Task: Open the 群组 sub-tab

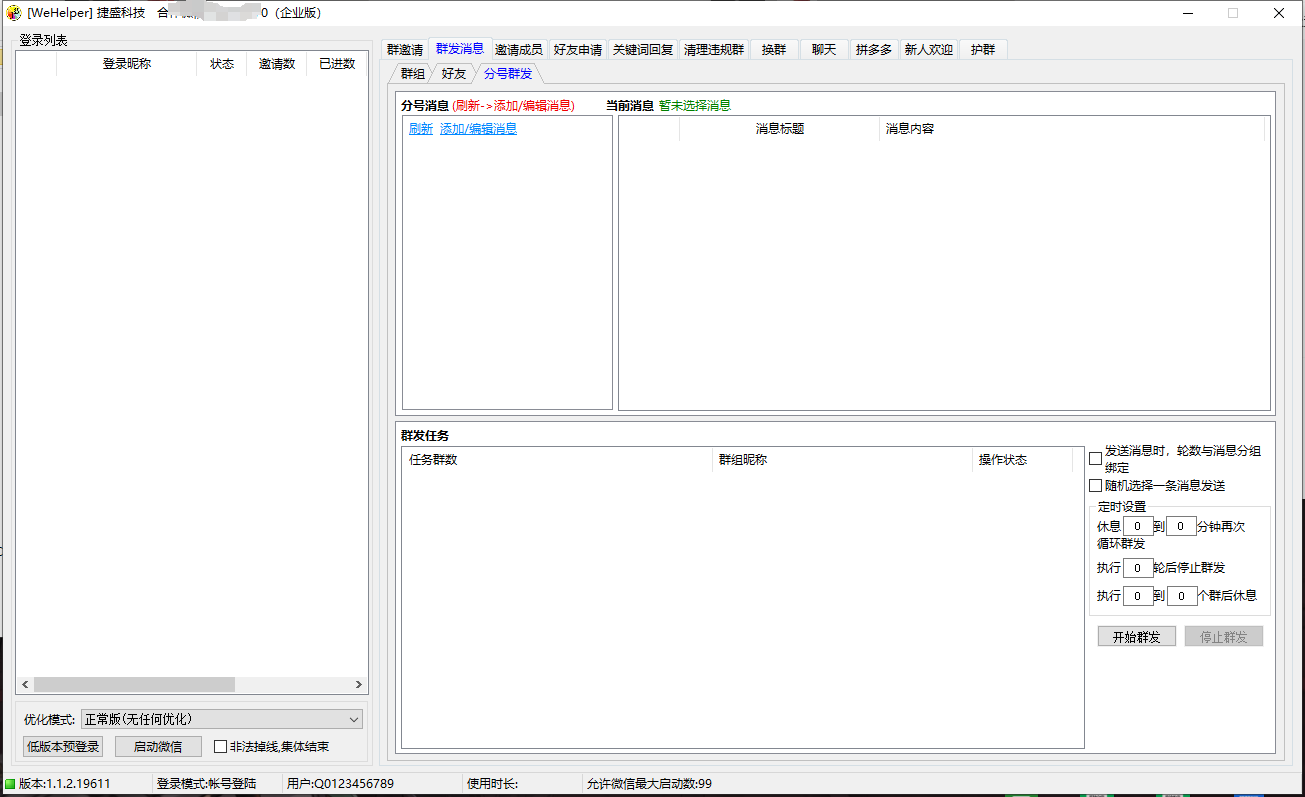Action: coord(413,74)
